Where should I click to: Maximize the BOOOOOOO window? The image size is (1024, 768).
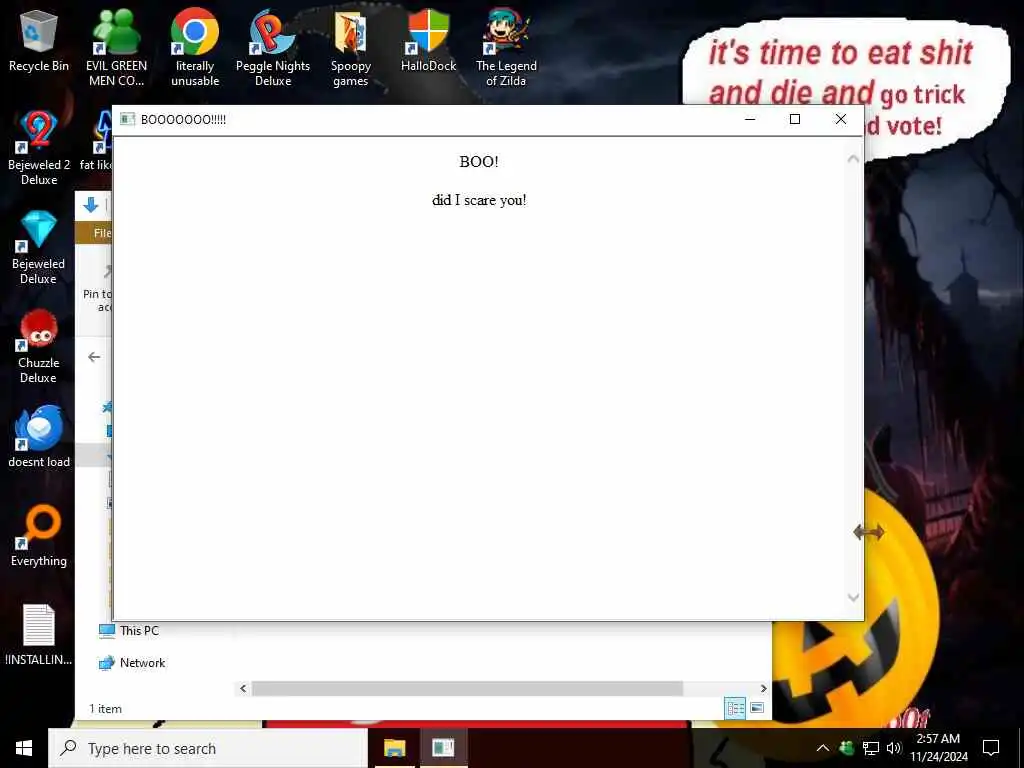click(x=795, y=119)
